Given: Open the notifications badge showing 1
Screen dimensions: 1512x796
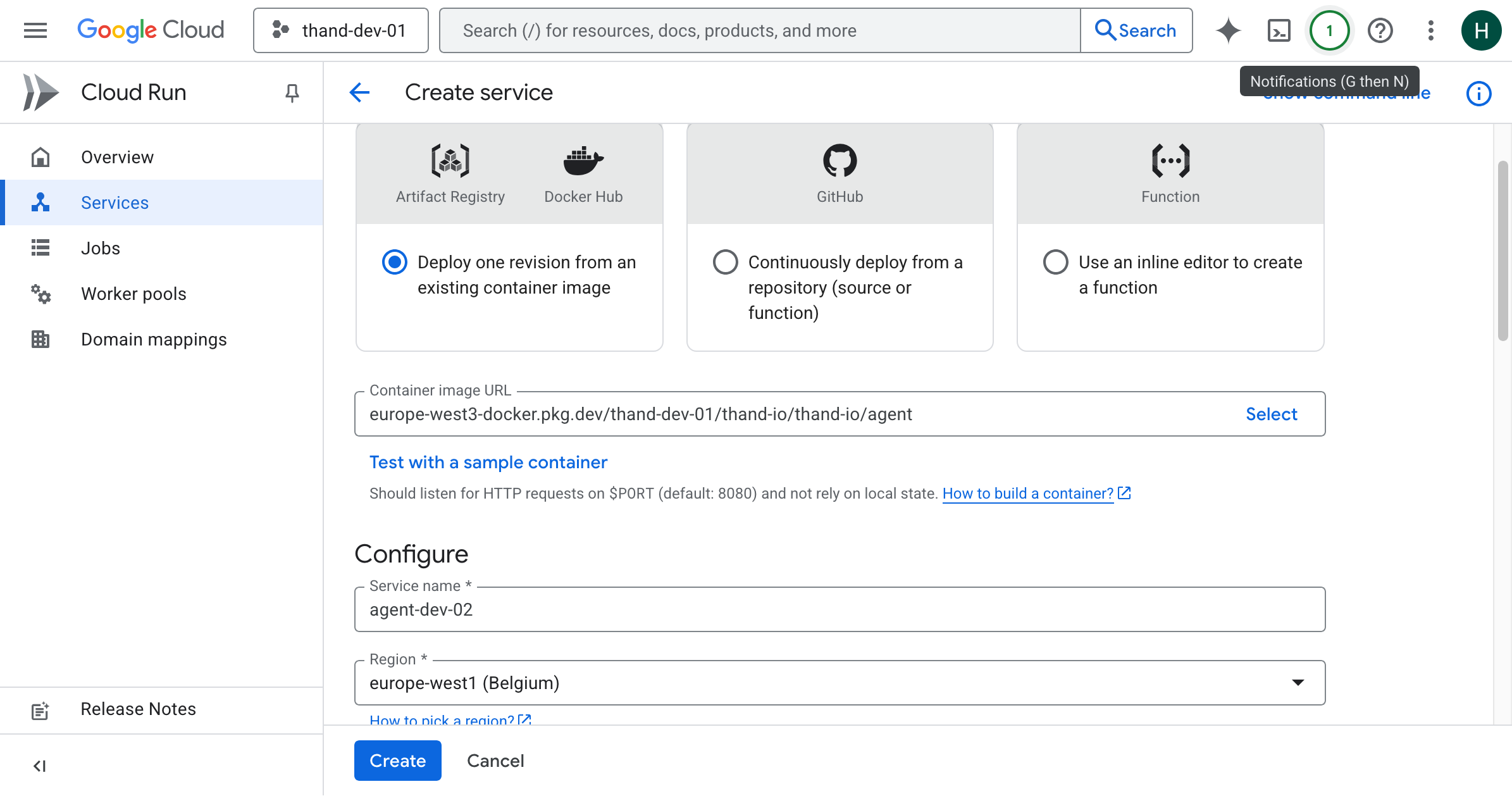Looking at the screenshot, I should point(1329,30).
